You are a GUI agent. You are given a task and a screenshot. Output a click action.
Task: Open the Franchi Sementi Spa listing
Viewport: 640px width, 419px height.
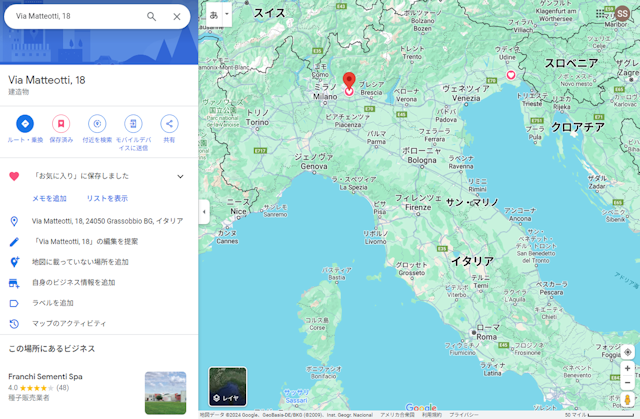(45, 377)
